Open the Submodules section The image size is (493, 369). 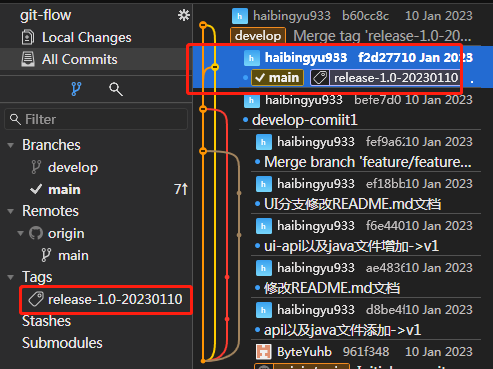[62, 343]
